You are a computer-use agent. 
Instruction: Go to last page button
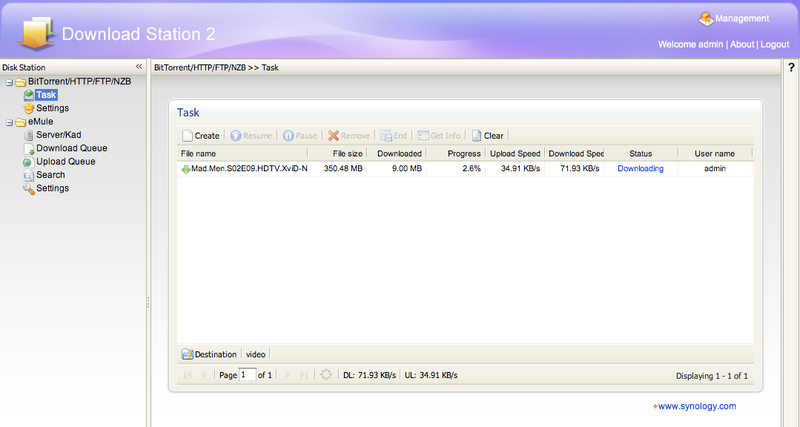(x=304, y=374)
